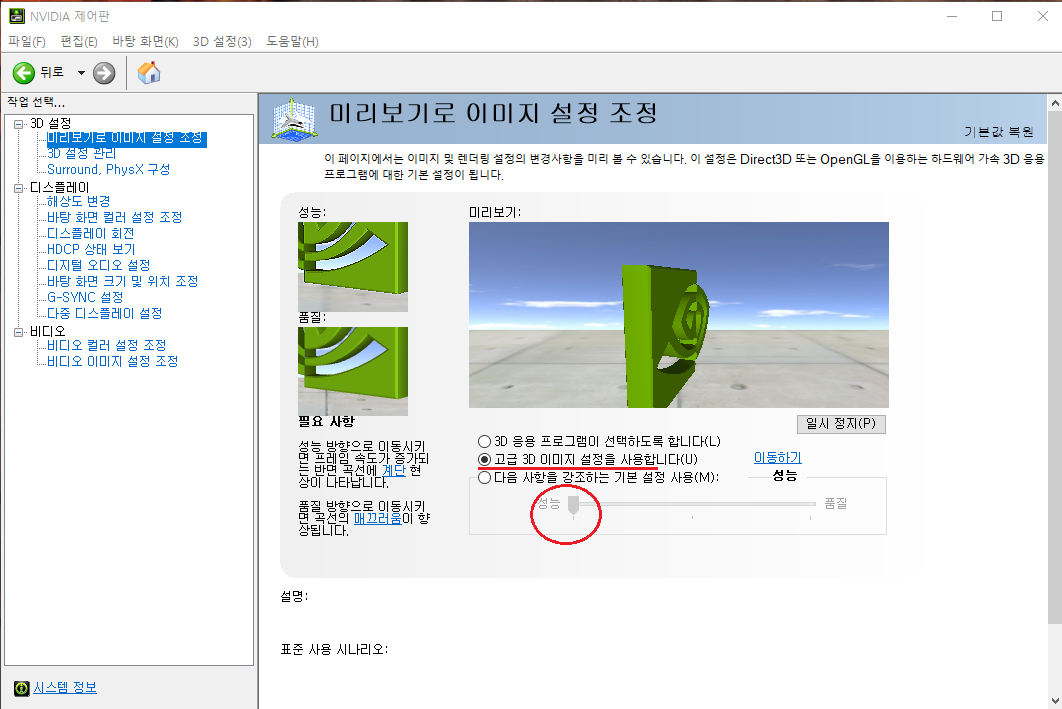
Task: Select 다음 사항을 강조하는 기본 설정 사용 radio
Action: pos(484,477)
